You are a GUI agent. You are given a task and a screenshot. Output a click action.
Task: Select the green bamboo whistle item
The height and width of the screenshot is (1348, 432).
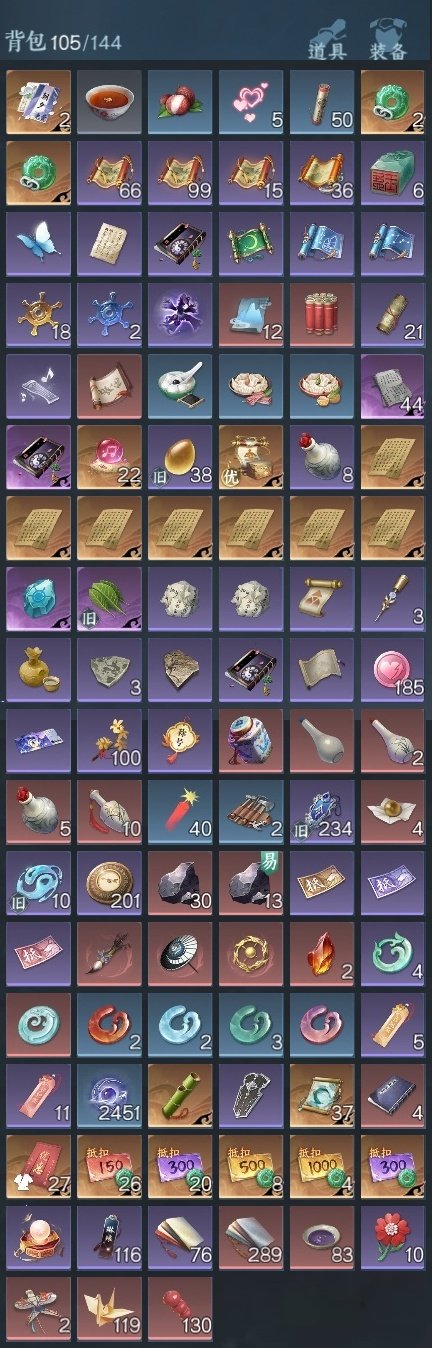(x=180, y=1096)
